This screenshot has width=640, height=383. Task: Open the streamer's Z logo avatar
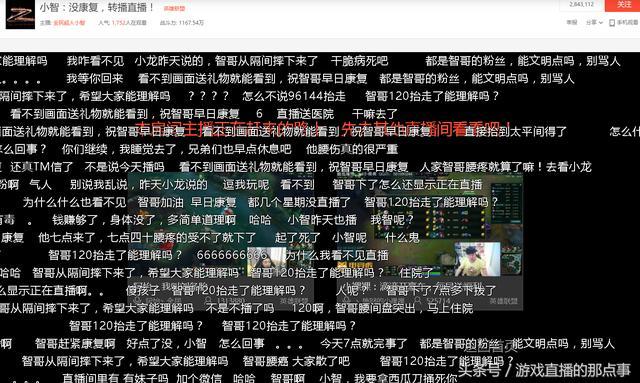(20, 14)
